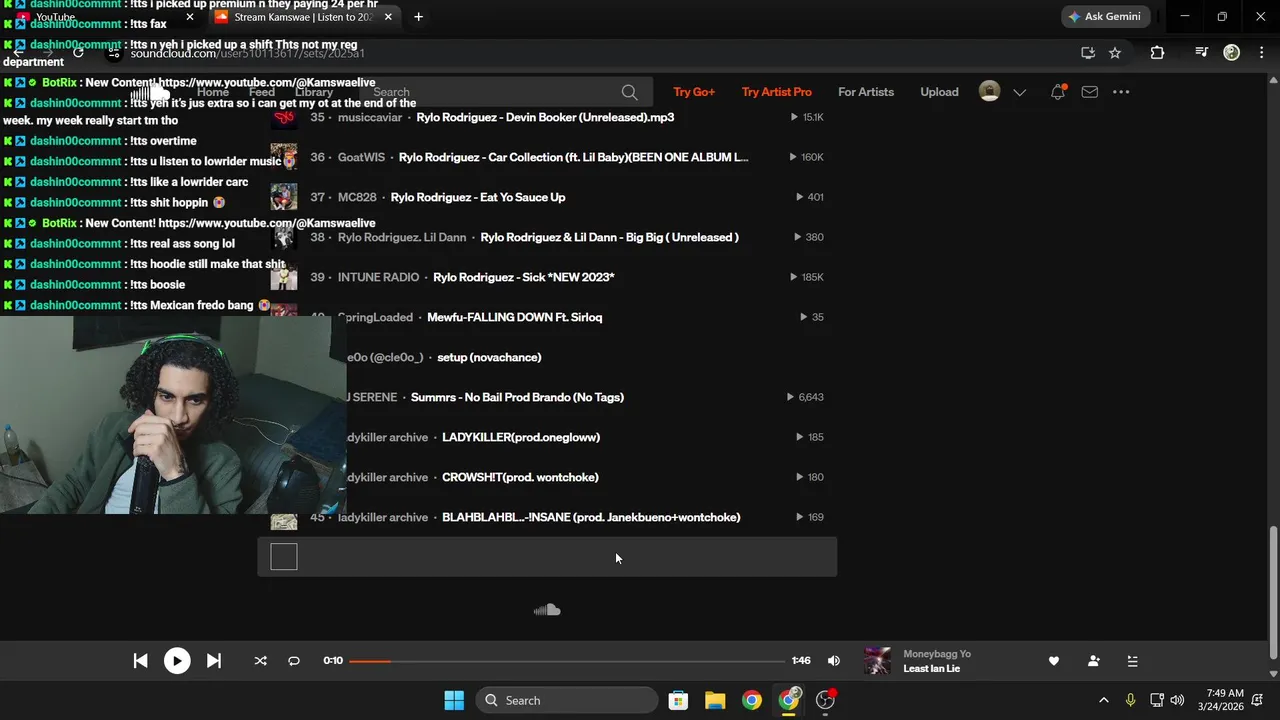The width and height of the screenshot is (1280, 720).
Task: Seek within the track progress bar
Action: click(567, 661)
